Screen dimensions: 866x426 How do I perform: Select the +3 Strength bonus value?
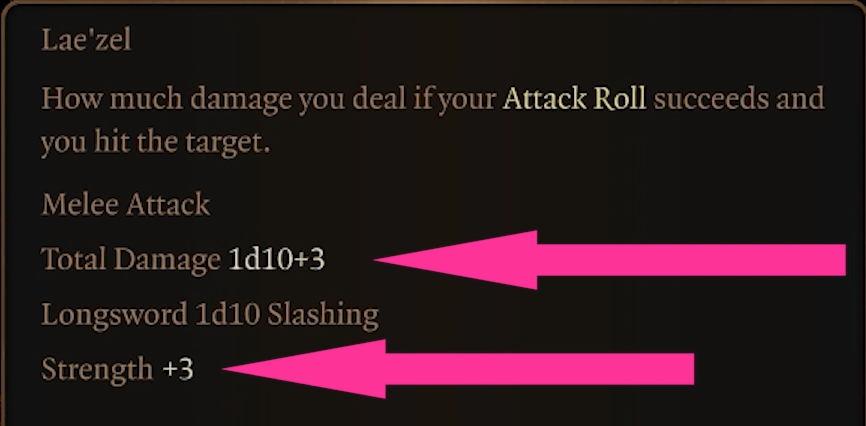(x=178, y=369)
